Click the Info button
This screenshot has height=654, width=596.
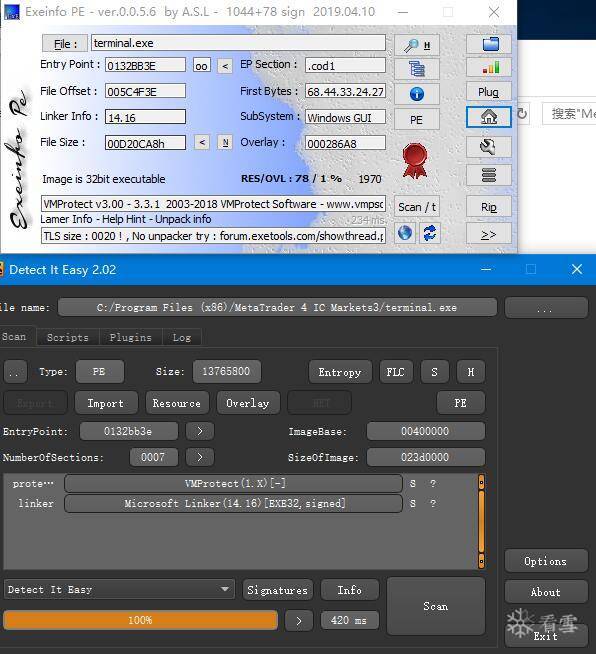tap(350, 590)
